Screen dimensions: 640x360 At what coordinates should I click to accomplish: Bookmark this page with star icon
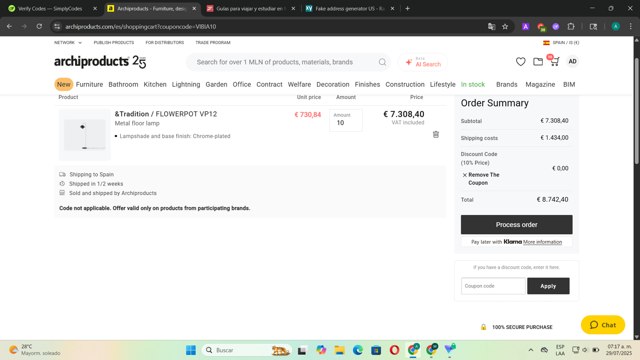(505, 27)
